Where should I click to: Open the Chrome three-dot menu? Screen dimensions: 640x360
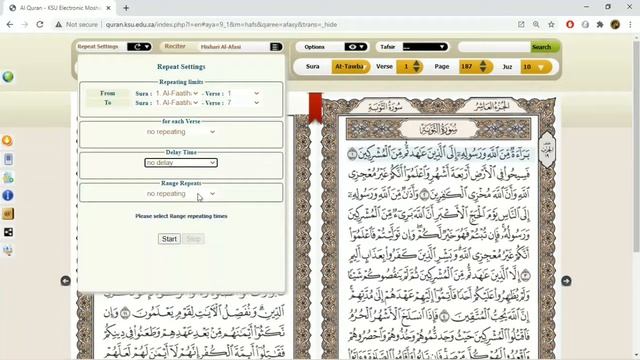[630, 24]
